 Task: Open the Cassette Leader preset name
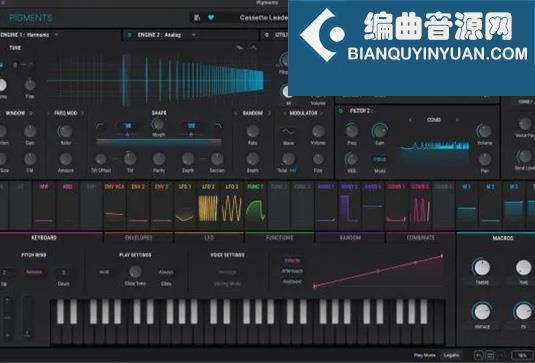click(x=263, y=17)
